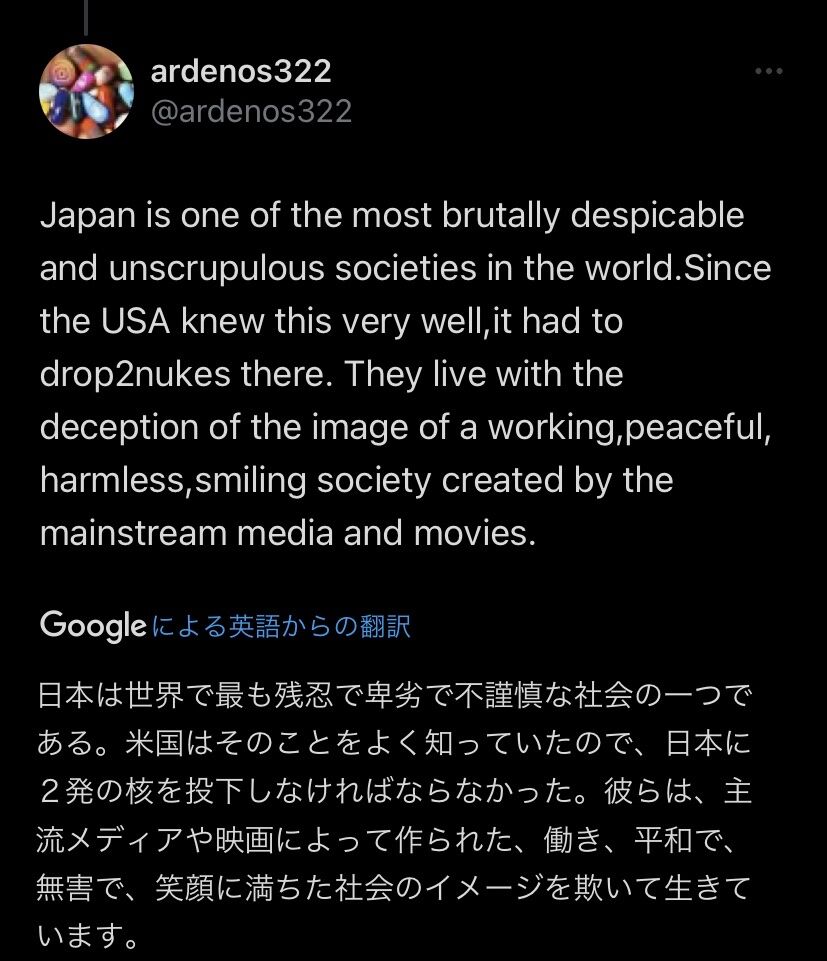This screenshot has height=961, width=827.
Task: Click the による英語からの翻訳 translation link
Action: [281, 626]
